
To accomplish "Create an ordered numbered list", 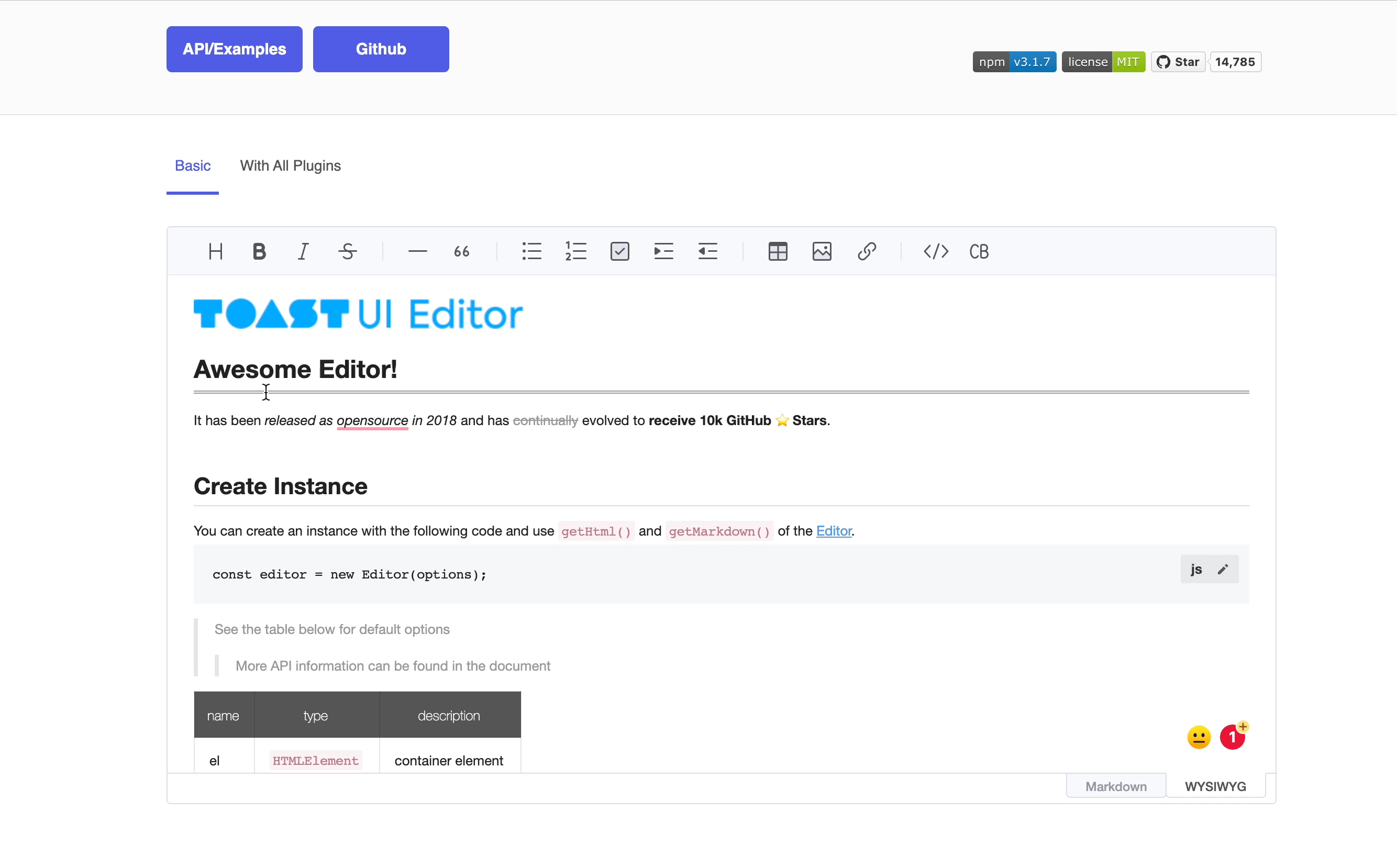I will coord(575,251).
